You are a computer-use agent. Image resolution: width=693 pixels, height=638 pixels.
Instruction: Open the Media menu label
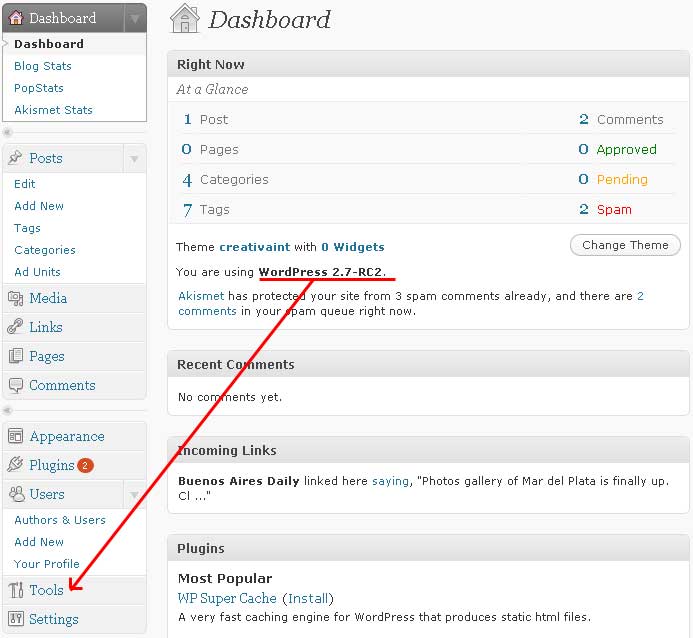pos(48,298)
